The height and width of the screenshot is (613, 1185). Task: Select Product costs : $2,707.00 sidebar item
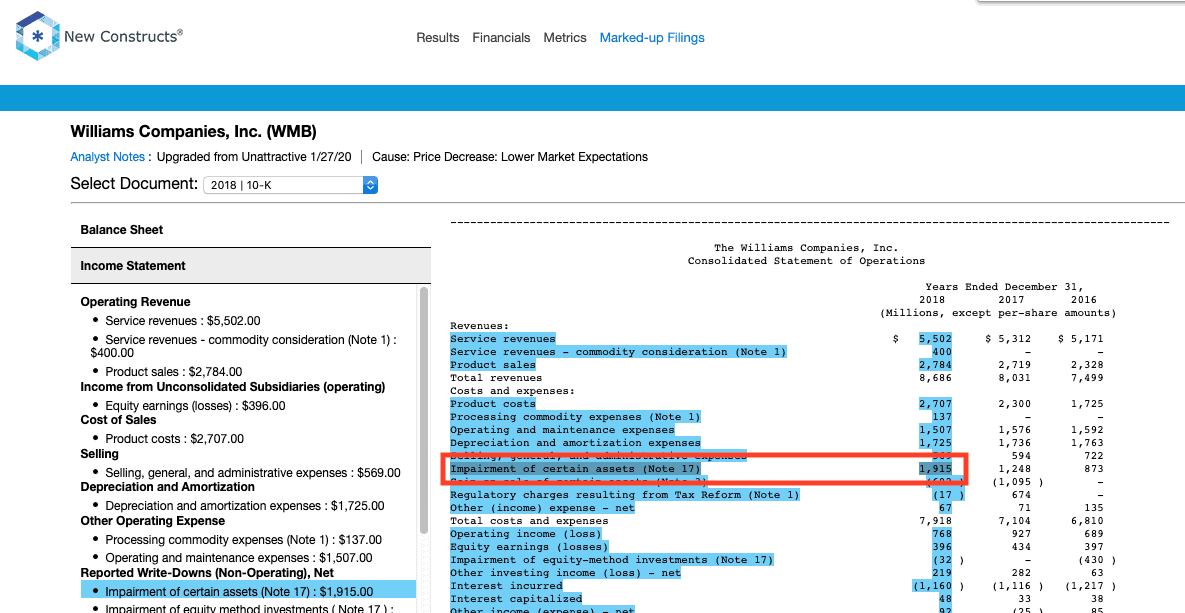point(175,438)
